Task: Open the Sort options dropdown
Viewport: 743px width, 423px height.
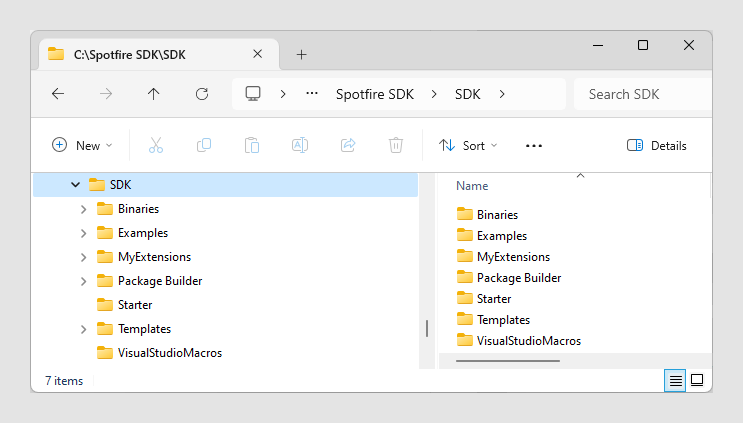Action: pos(468,145)
